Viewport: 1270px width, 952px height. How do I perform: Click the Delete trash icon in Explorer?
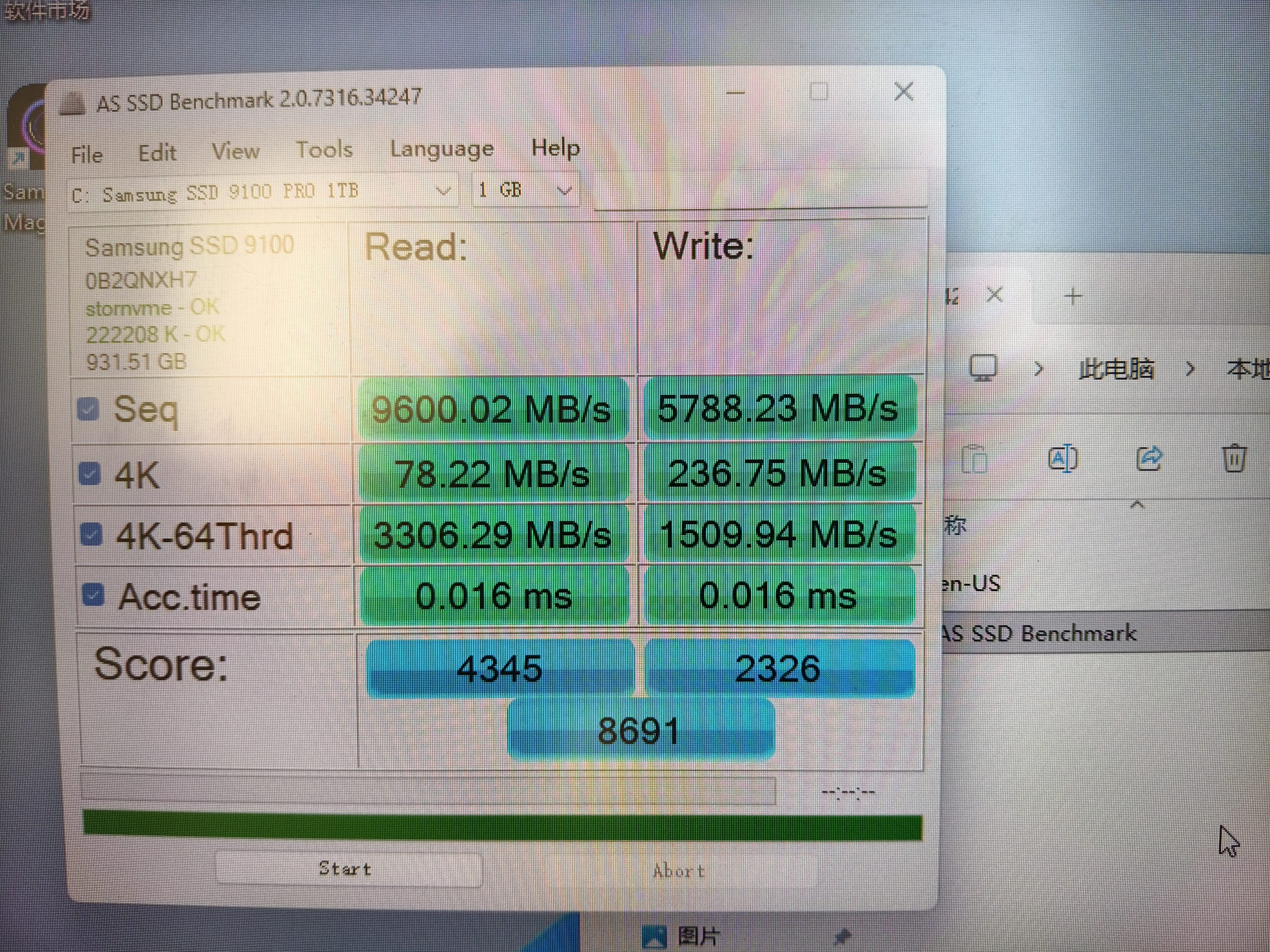1234,458
